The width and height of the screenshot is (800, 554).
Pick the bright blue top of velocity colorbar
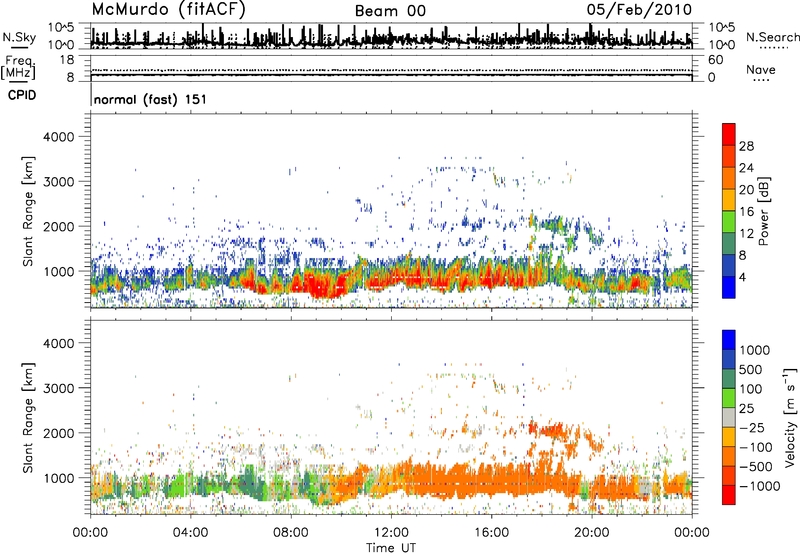pos(729,340)
